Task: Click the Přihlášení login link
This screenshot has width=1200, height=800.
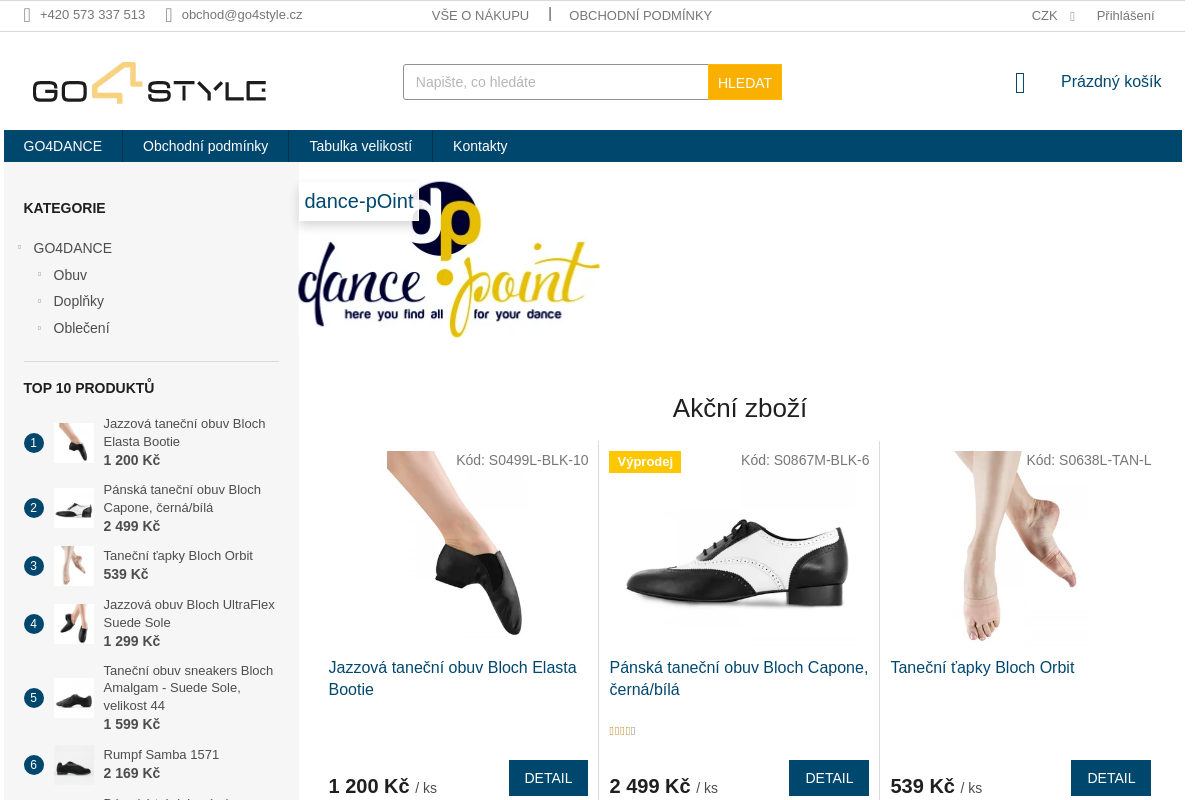Action: pos(1125,16)
